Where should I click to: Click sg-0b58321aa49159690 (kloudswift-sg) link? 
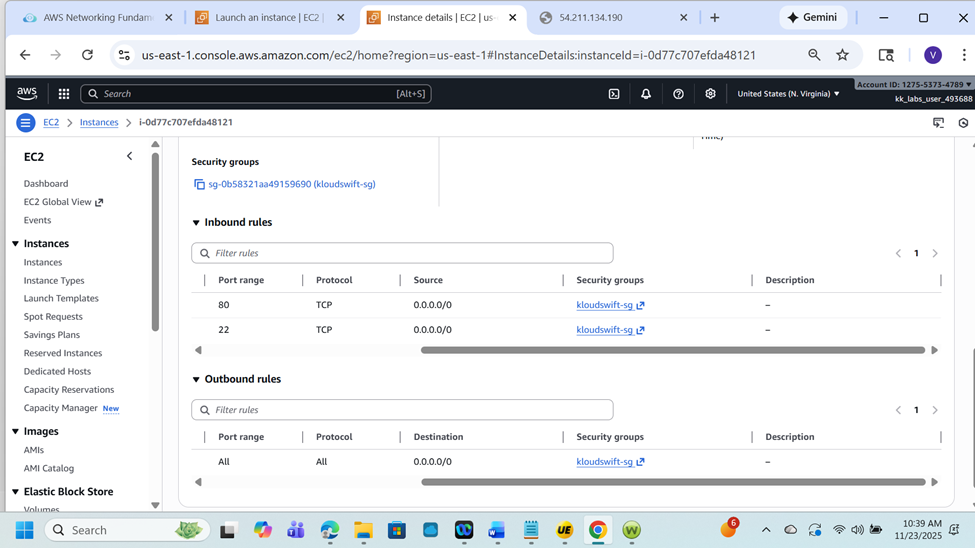(x=292, y=184)
